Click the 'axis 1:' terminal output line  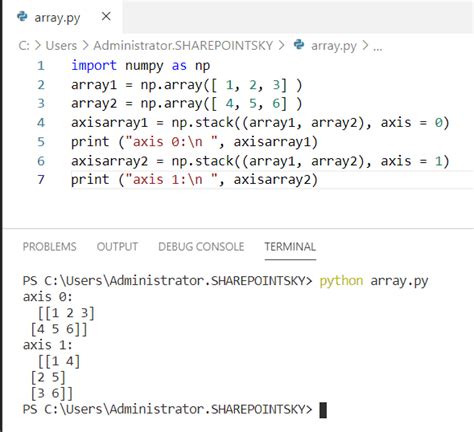47,345
